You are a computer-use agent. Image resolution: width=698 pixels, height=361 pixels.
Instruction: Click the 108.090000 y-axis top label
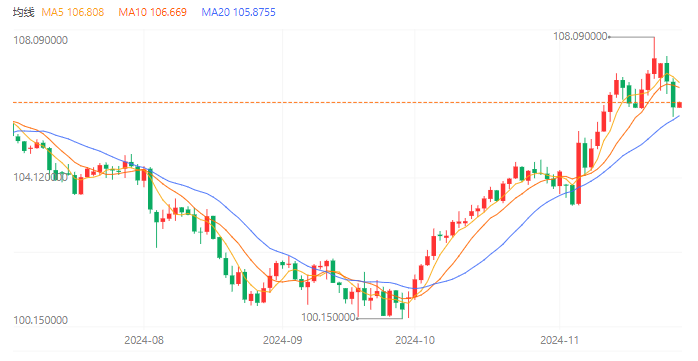point(41,41)
